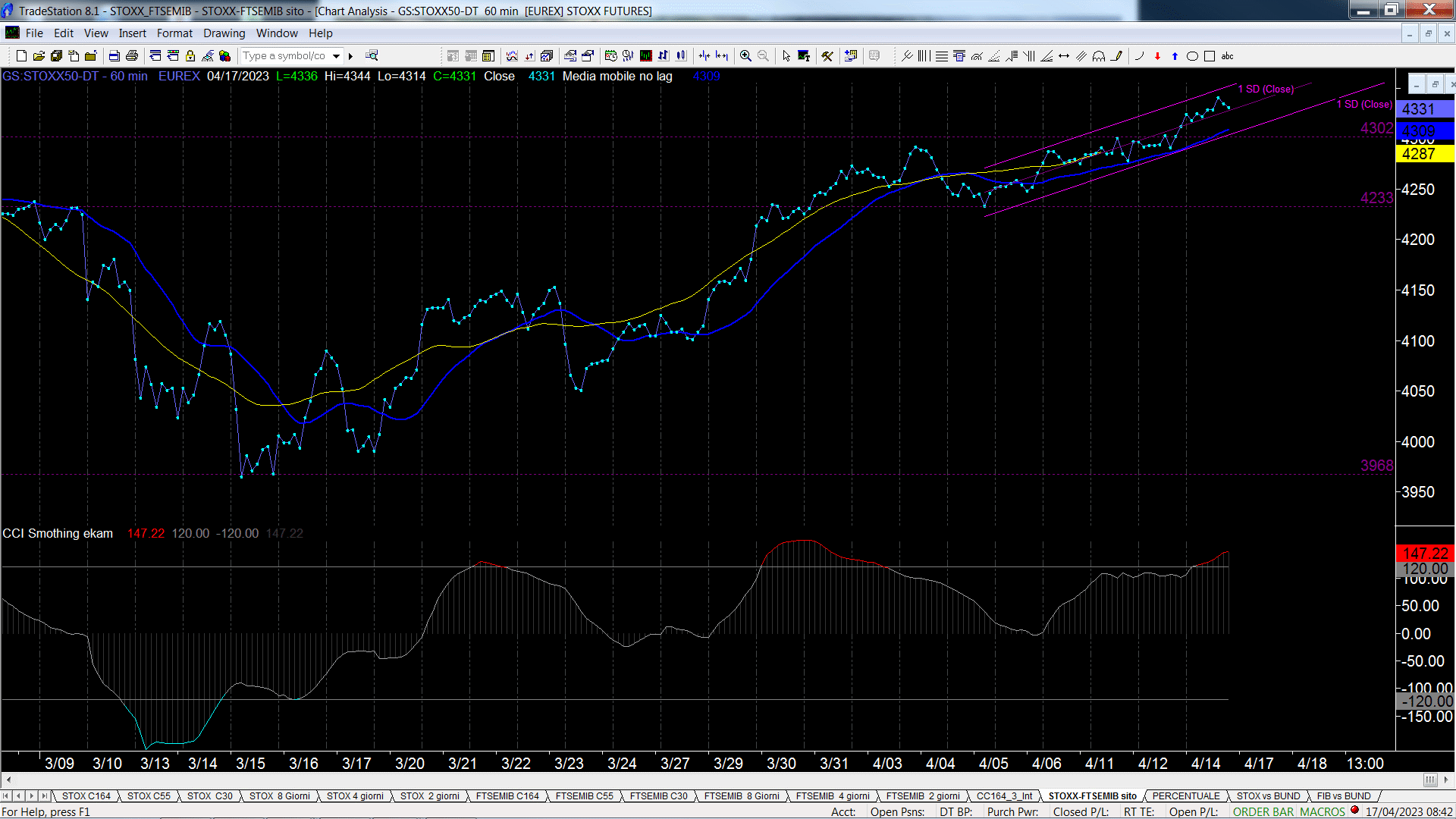The image size is (1456, 819).
Task: Select the double-headed horizontal arrow tool
Action: (x=1064, y=56)
